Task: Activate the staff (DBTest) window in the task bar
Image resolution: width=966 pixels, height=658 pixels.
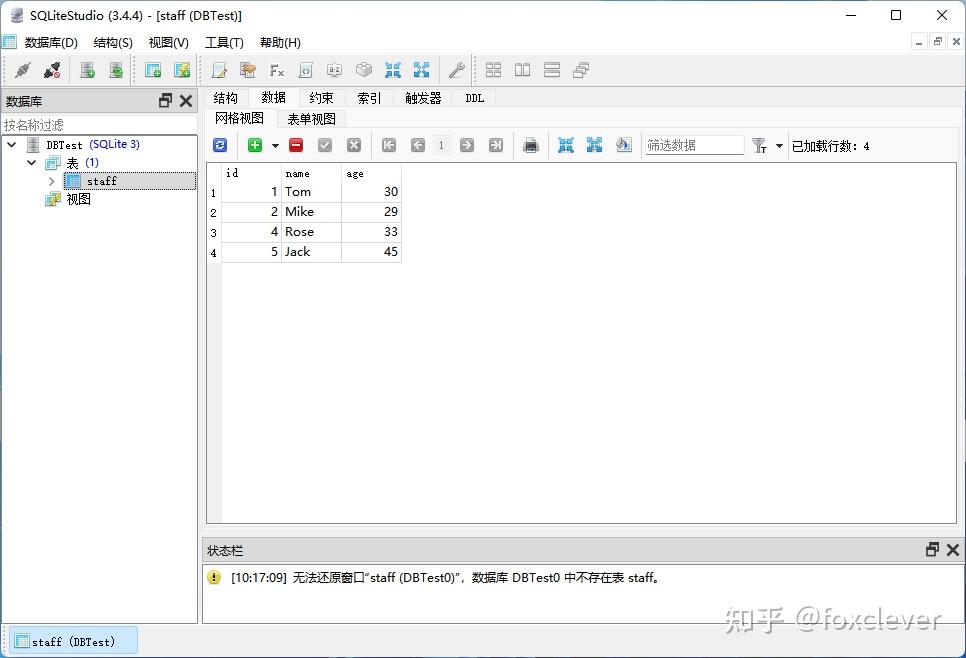Action: click(73, 641)
